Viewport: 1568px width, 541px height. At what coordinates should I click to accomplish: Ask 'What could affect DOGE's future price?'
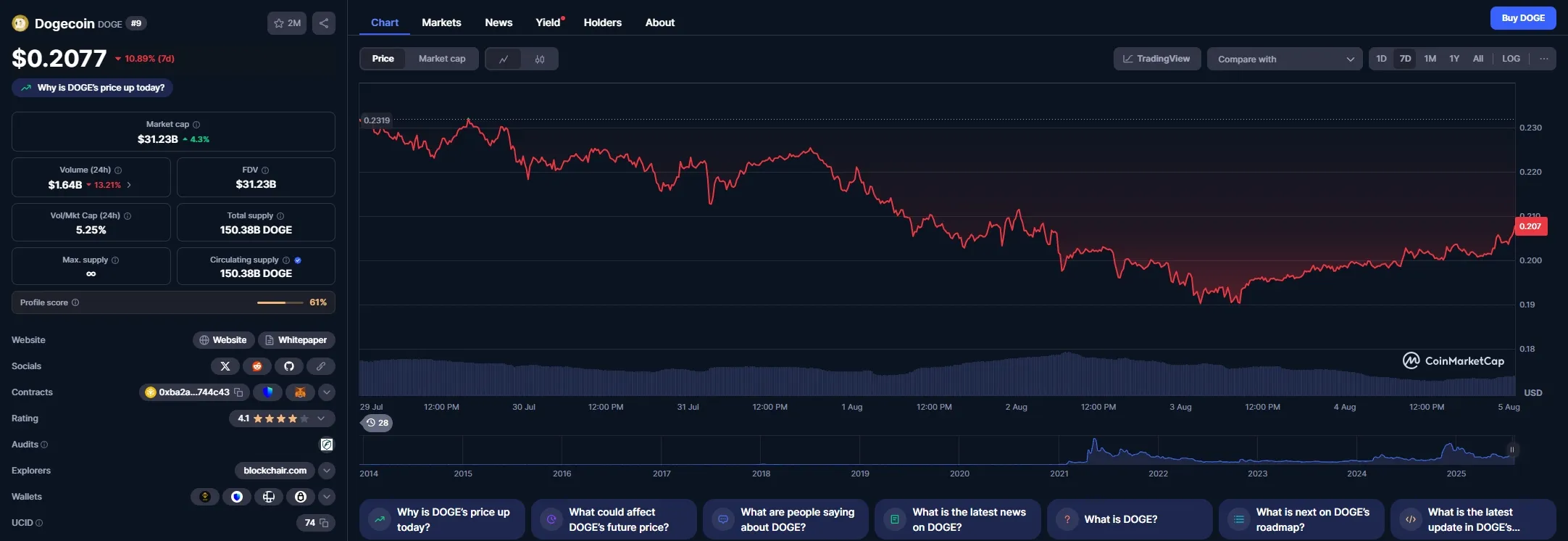(614, 519)
